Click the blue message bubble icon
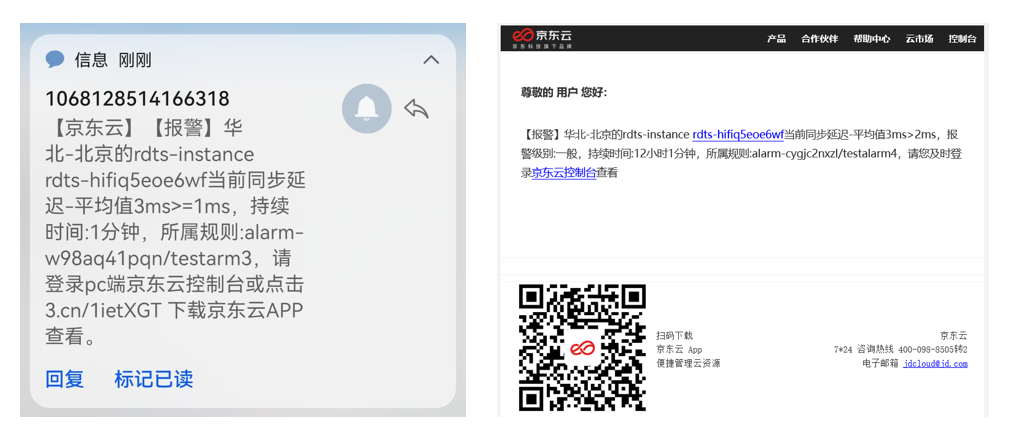Image resolution: width=1011 pixels, height=445 pixels. tap(55, 60)
